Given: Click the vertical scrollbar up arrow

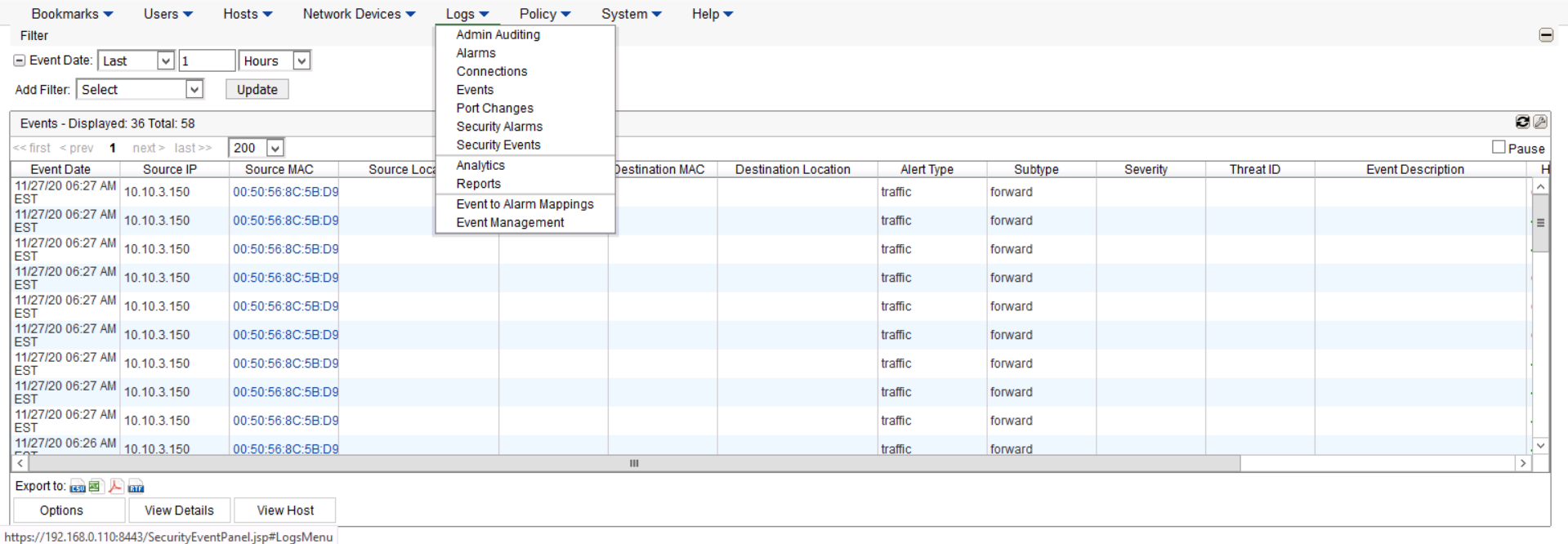Looking at the screenshot, I should (x=1540, y=187).
